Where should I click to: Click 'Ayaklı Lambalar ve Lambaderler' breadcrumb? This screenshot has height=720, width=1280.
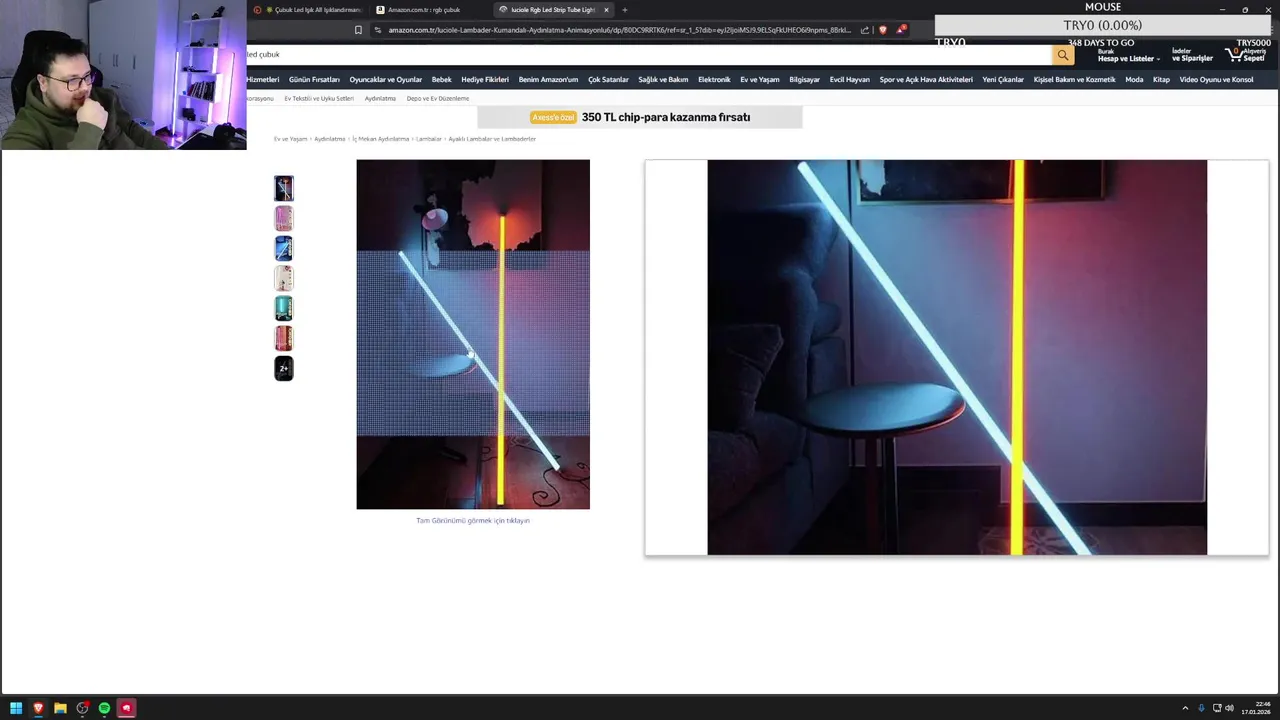tap(492, 139)
